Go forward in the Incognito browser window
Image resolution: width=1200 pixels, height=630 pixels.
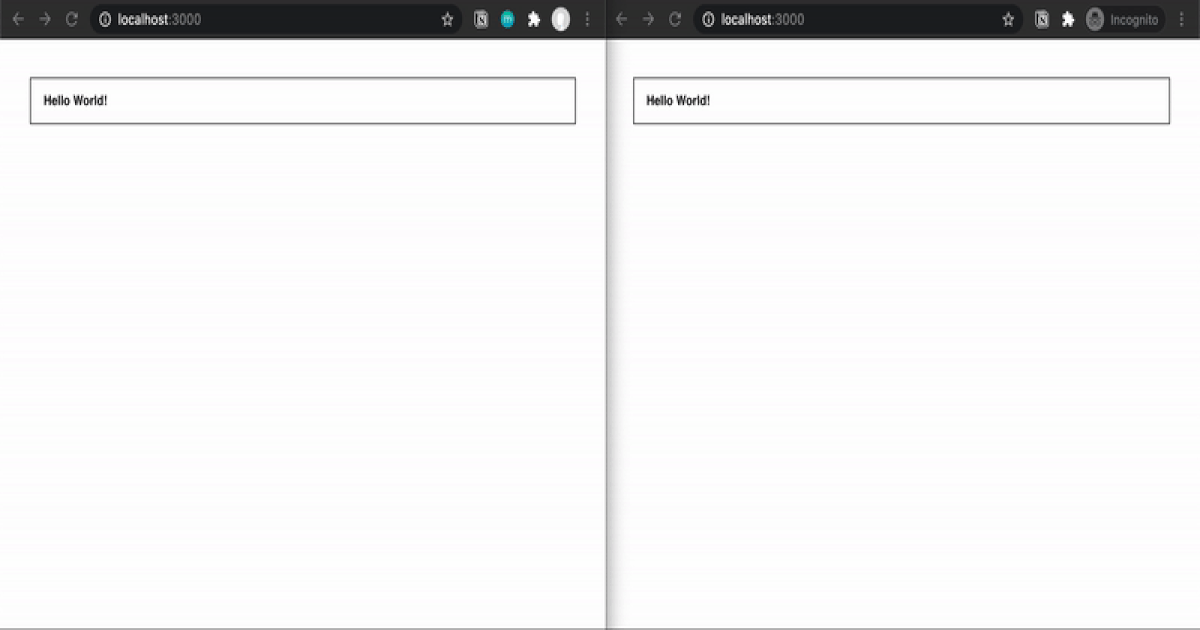coord(648,19)
